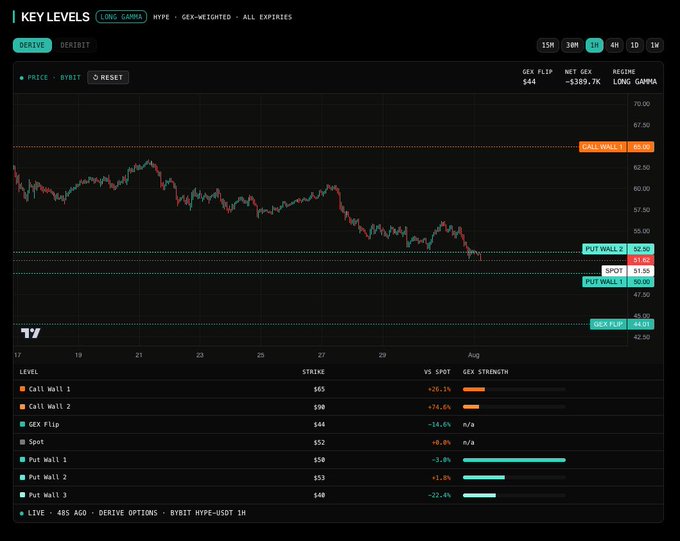Click the RESET chart button

tap(108, 77)
